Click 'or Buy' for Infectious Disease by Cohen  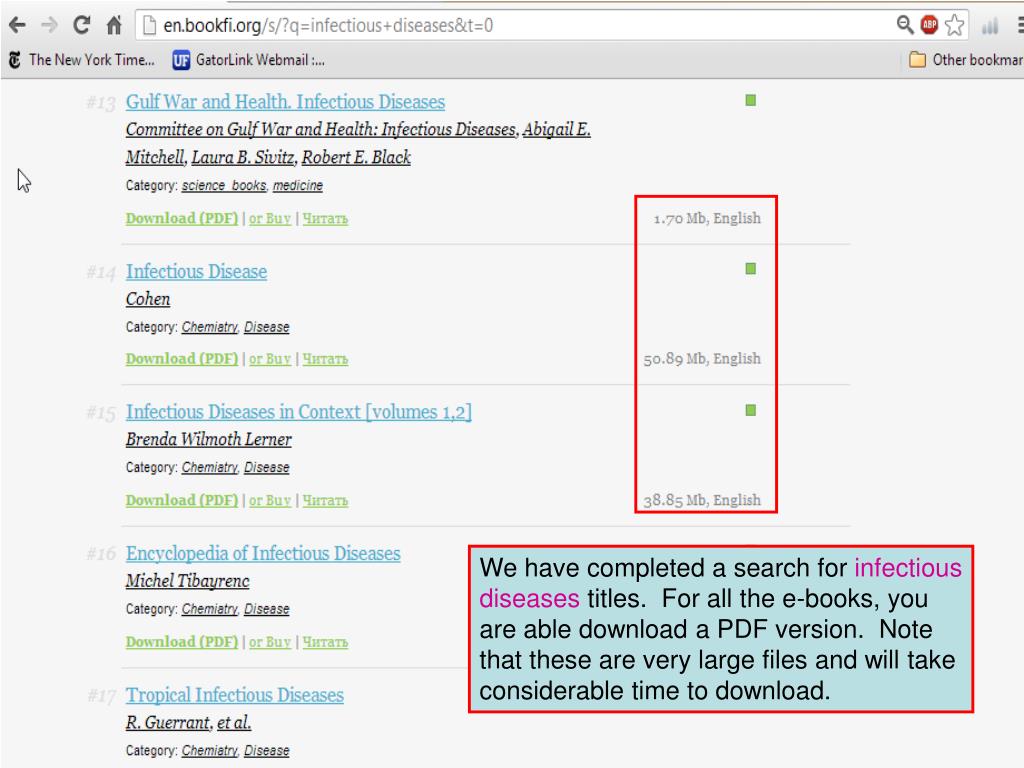point(270,359)
